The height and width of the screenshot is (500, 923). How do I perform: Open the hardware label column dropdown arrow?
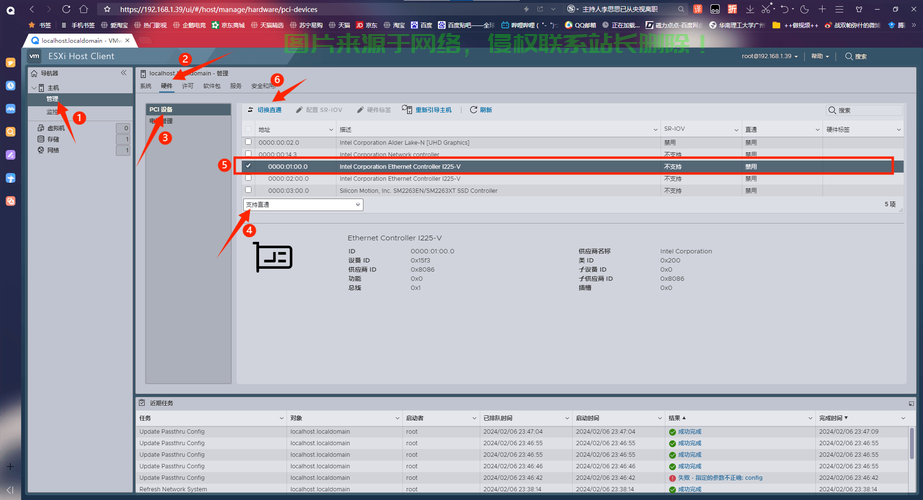(898, 130)
